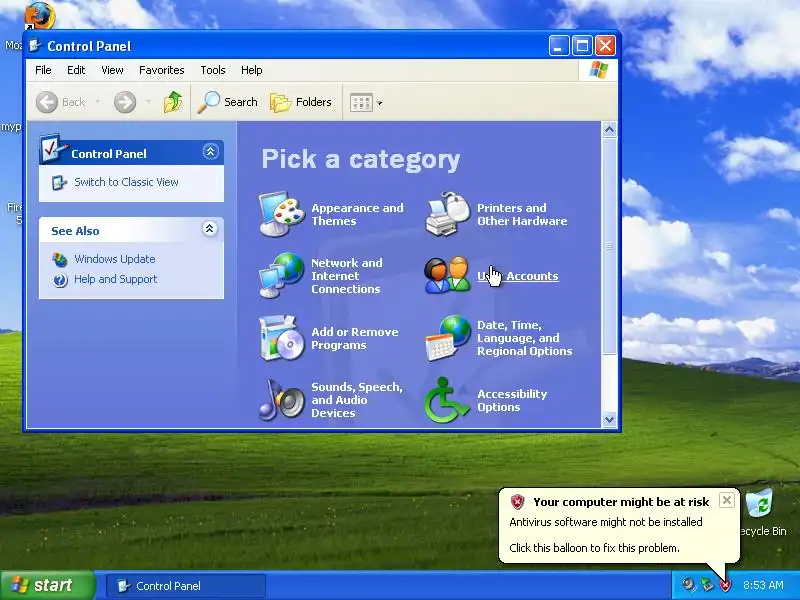Open Add or Remove Programs CD icon
800x600 pixels.
281,338
